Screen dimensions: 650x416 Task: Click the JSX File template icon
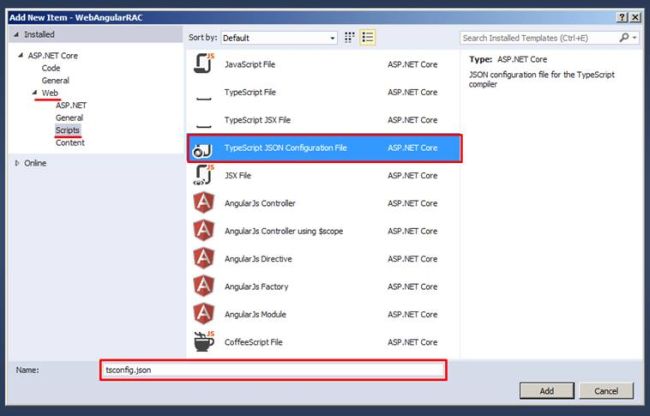pyautogui.click(x=204, y=175)
